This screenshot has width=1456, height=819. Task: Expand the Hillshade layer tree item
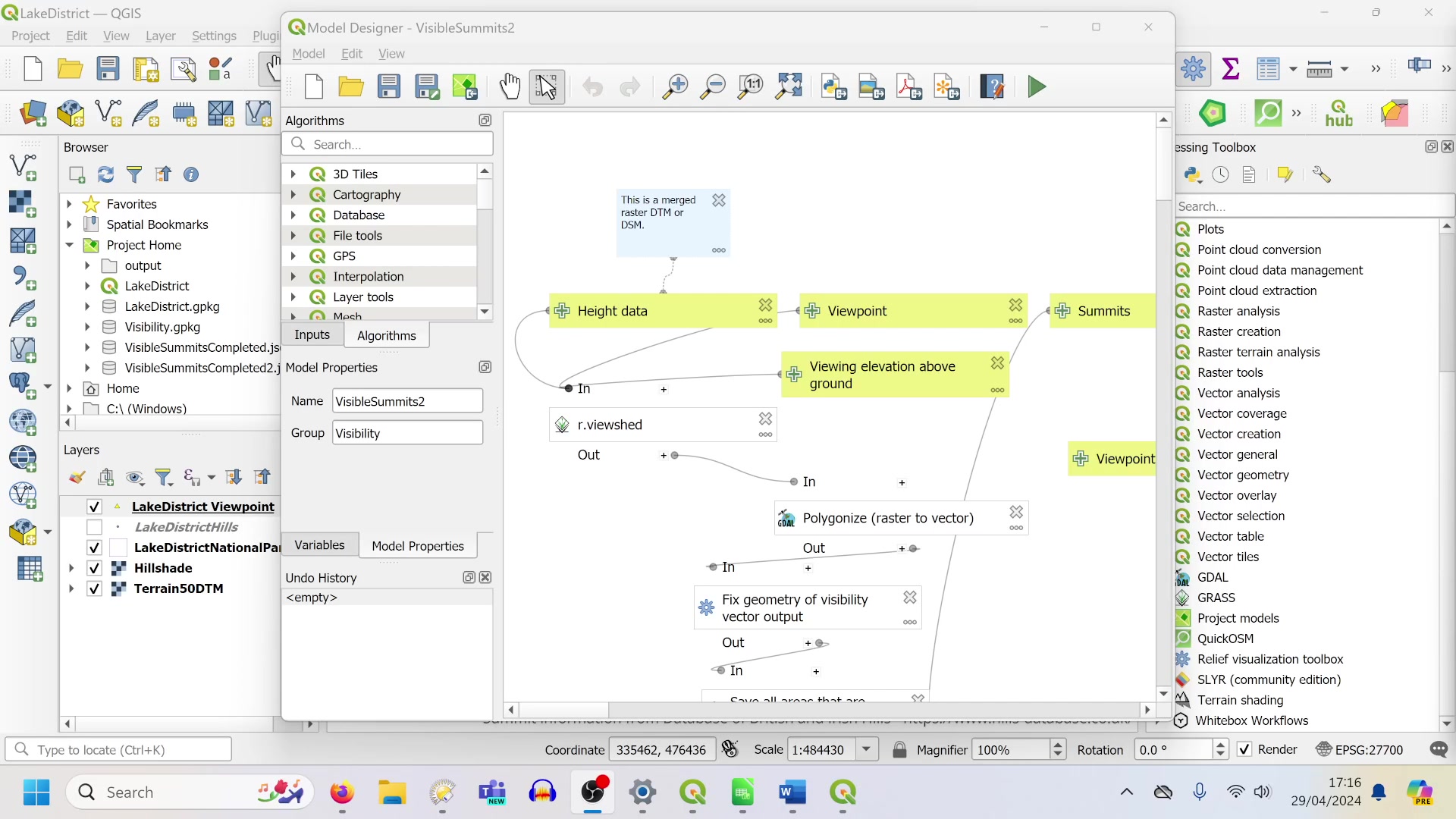coord(71,568)
